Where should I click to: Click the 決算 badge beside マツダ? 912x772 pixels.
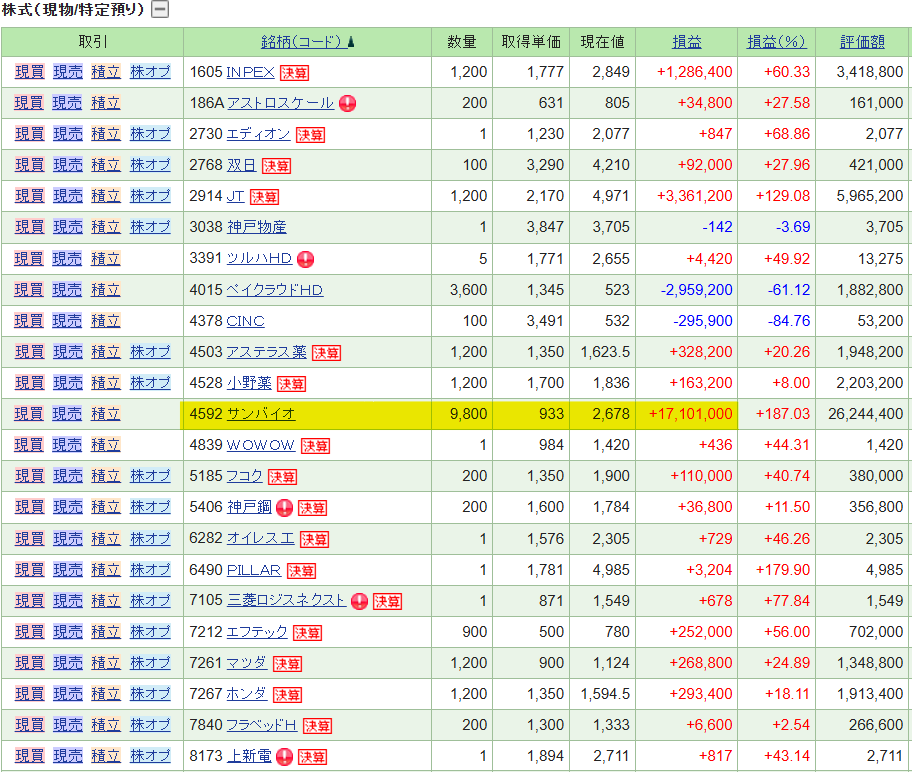pos(287,664)
